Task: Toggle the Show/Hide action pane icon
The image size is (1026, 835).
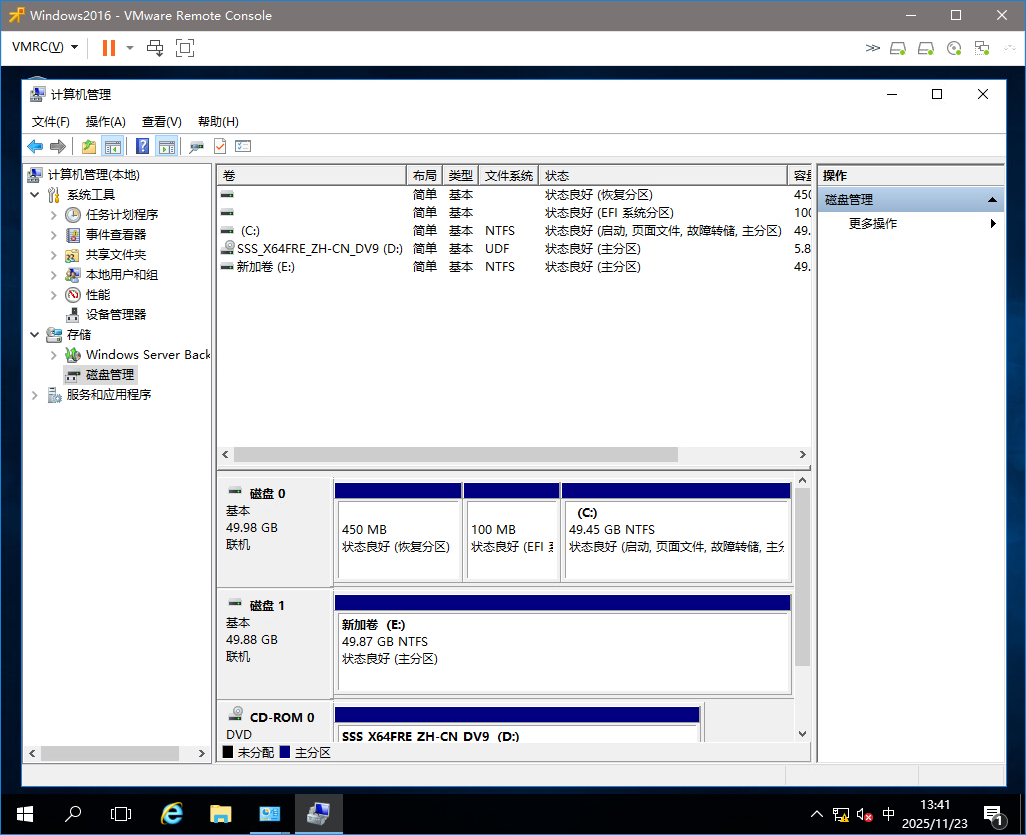Action: (x=167, y=147)
